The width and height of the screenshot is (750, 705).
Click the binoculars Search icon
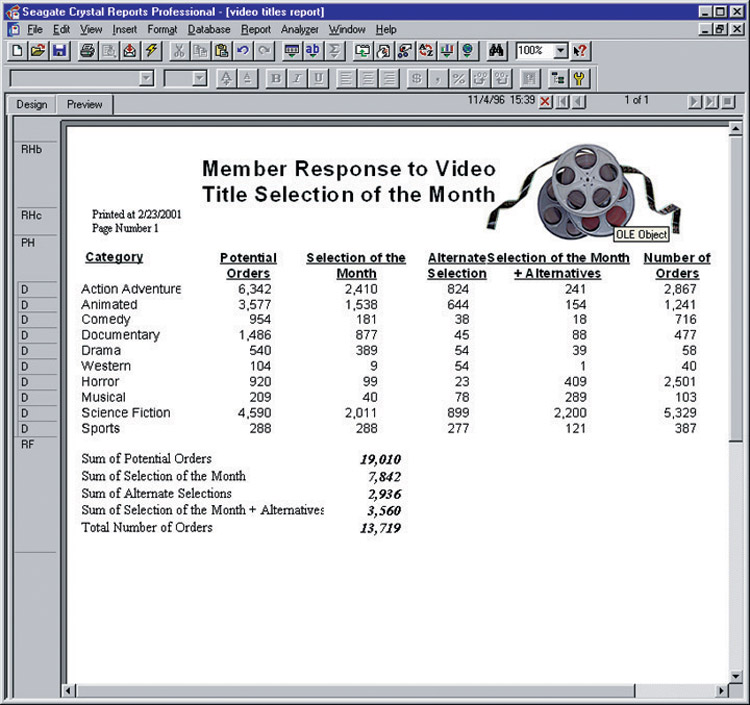498,50
